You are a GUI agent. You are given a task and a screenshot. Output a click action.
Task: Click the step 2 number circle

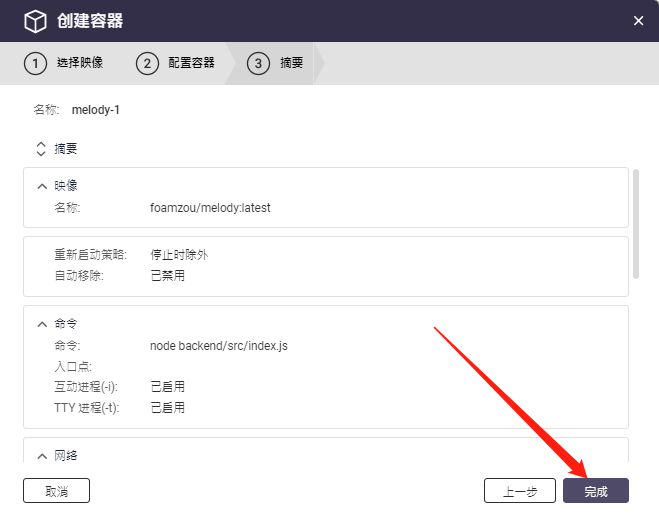pyautogui.click(x=147, y=64)
